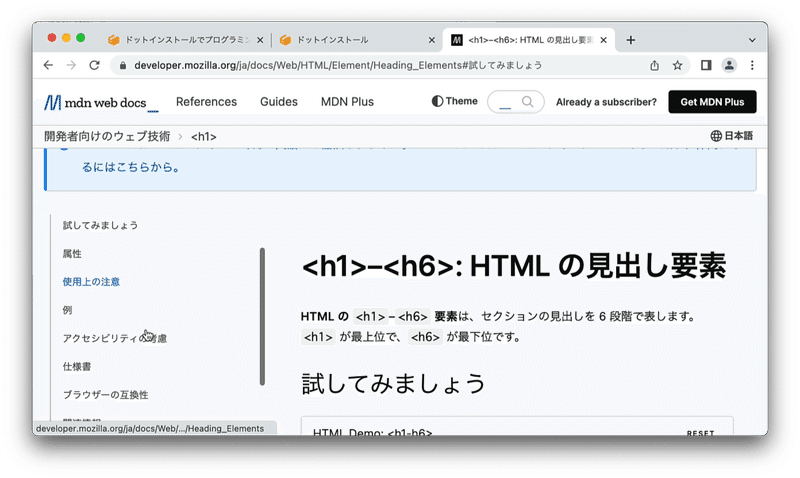
Task: Click the padlock site info icon
Action: (122, 65)
